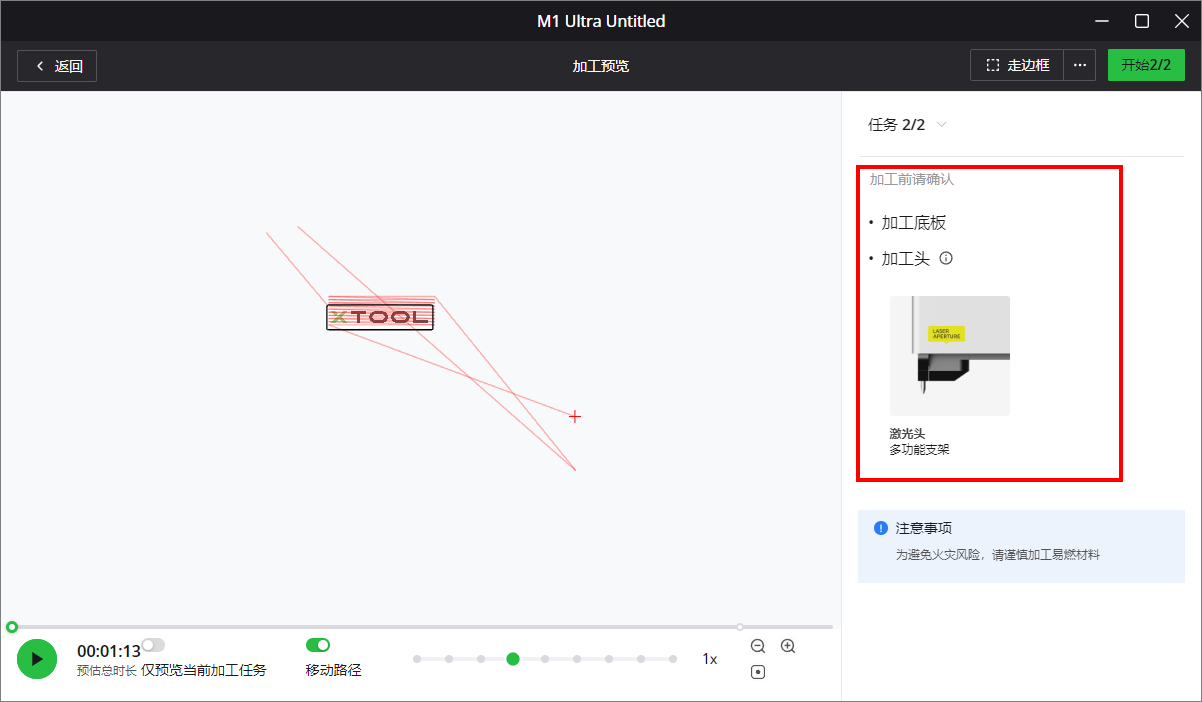
Task: Click the 走边框 framing button
Action: [1017, 66]
